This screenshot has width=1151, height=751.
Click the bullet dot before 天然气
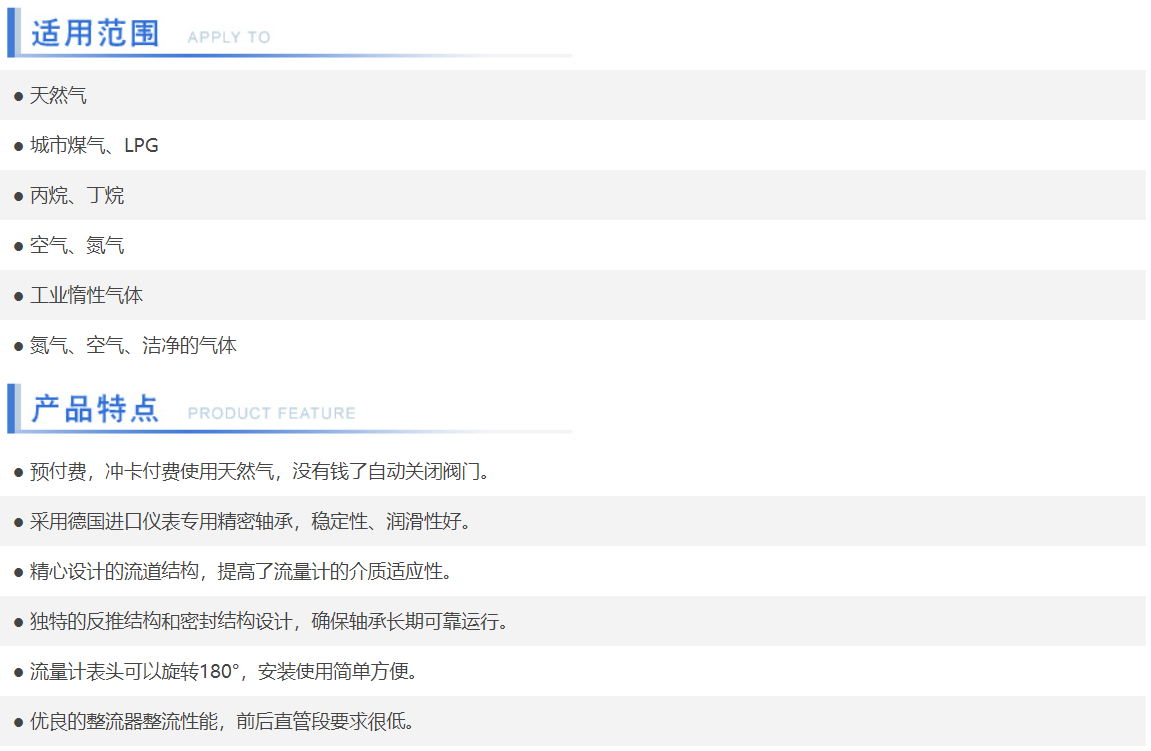tap(18, 97)
